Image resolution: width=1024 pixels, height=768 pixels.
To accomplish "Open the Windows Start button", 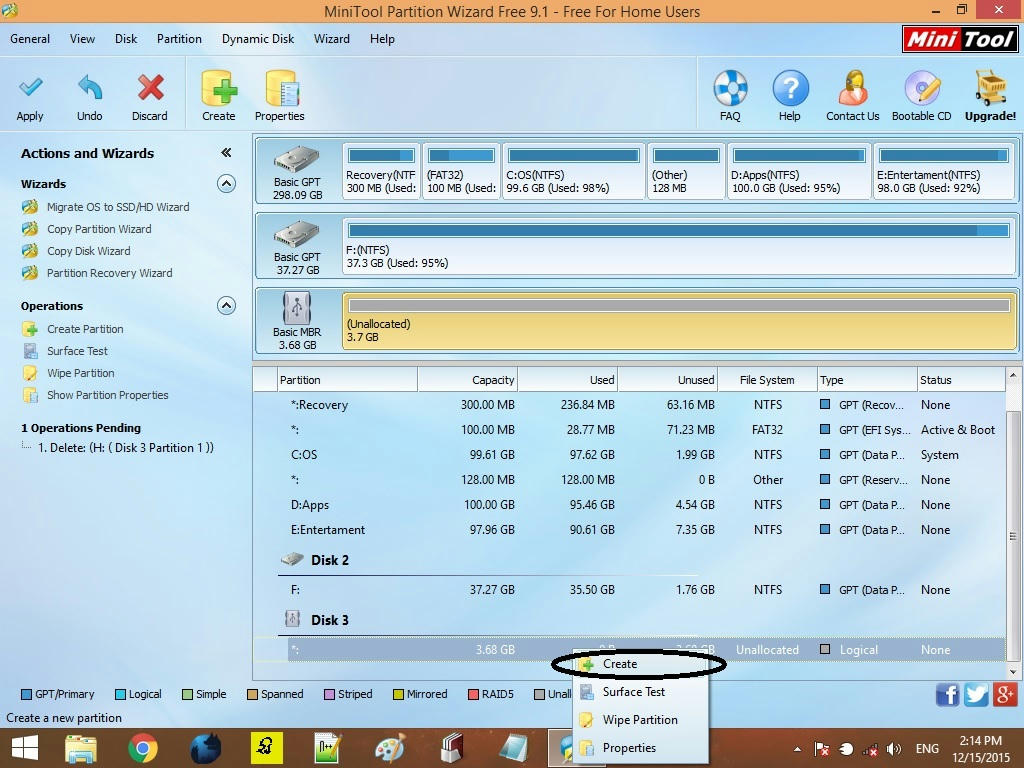I will coord(25,748).
